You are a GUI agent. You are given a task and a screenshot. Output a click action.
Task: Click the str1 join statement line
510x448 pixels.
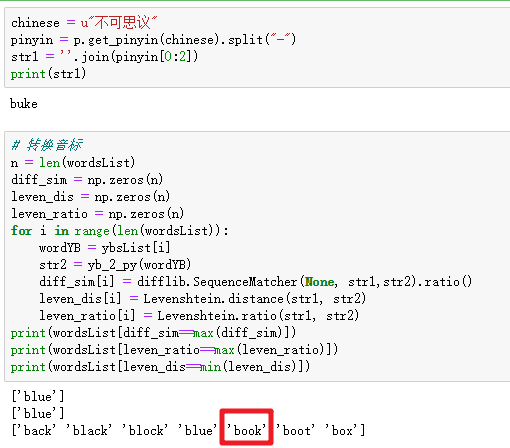click(x=104, y=57)
